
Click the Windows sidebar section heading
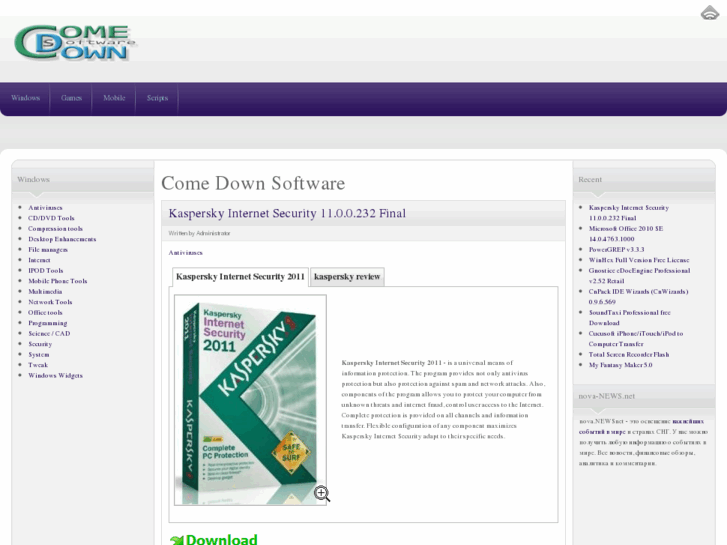pyautogui.click(x=33, y=180)
